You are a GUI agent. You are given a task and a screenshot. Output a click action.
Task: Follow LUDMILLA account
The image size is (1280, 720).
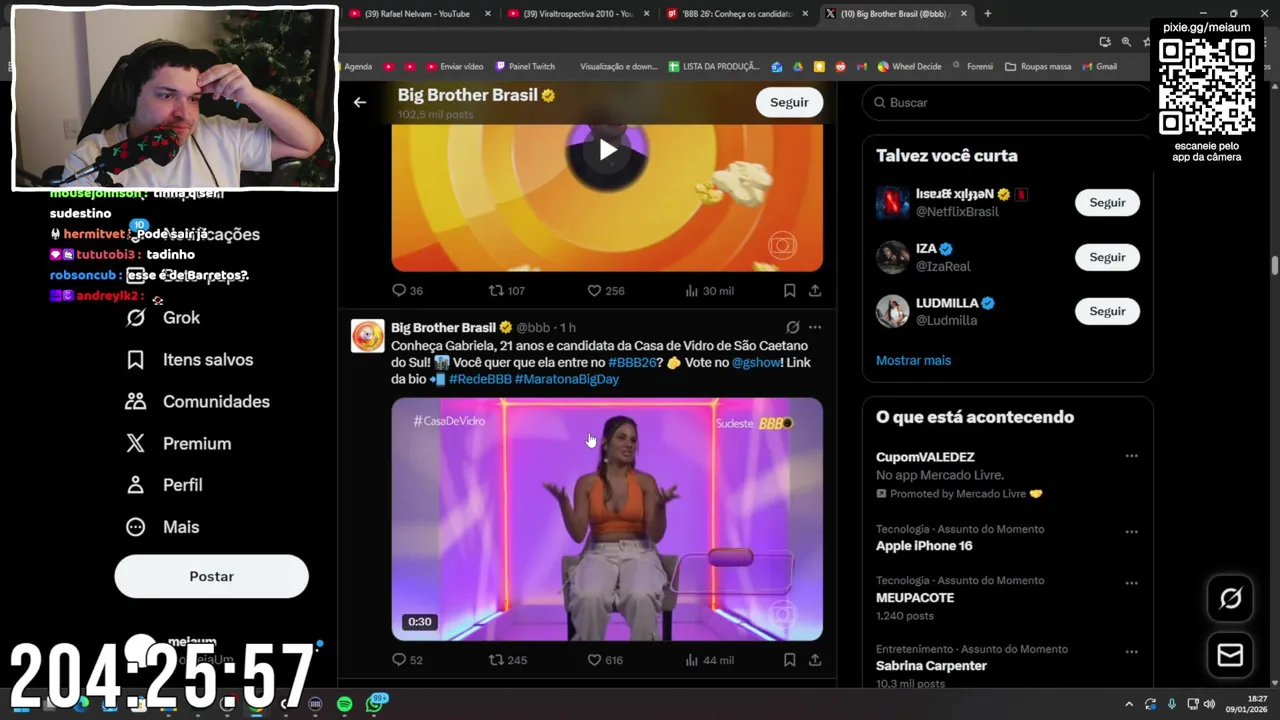[1107, 311]
